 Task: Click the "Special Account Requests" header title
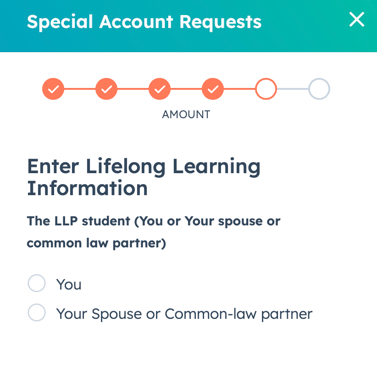click(144, 22)
